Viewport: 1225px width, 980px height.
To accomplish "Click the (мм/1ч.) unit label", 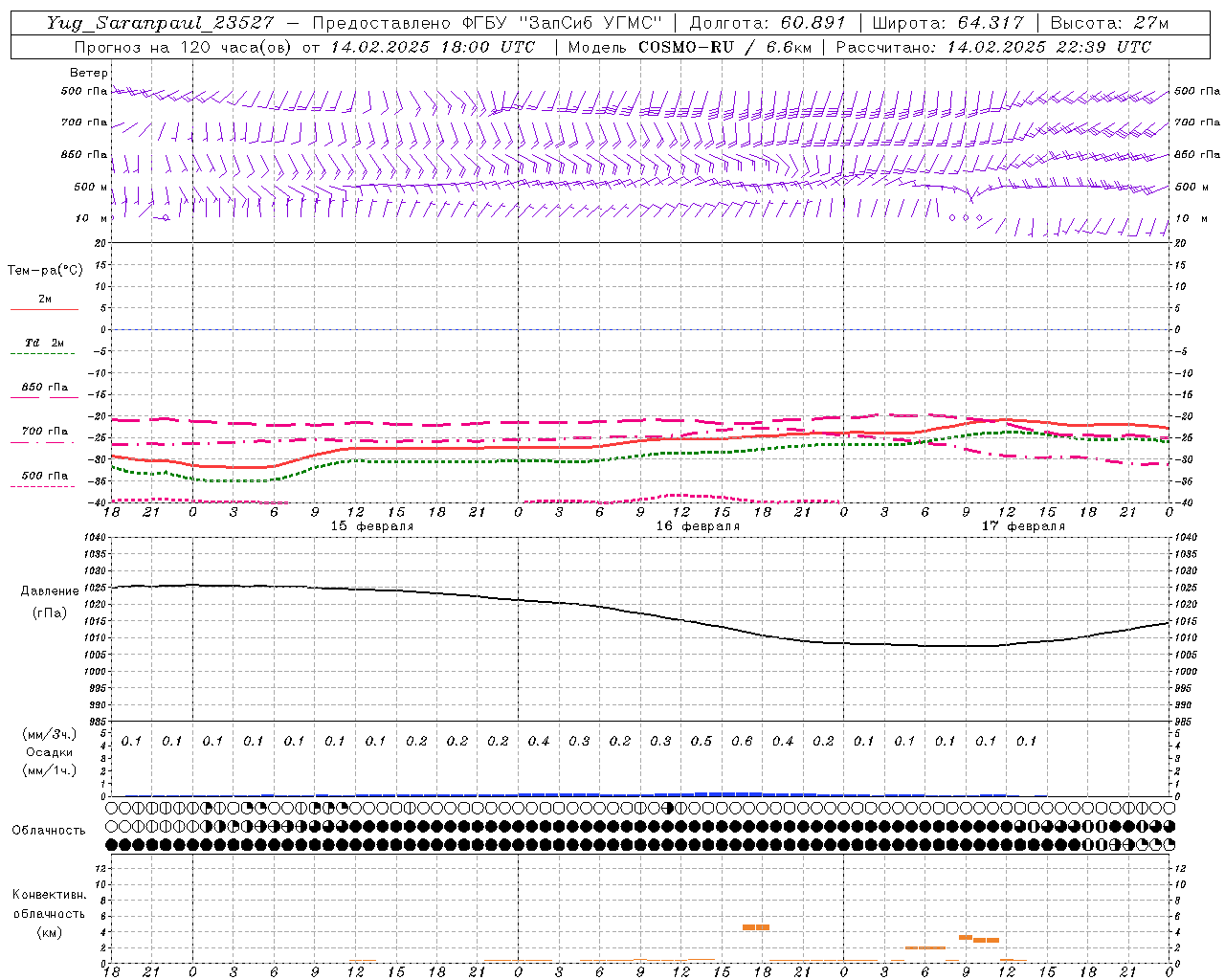I will pos(49,770).
